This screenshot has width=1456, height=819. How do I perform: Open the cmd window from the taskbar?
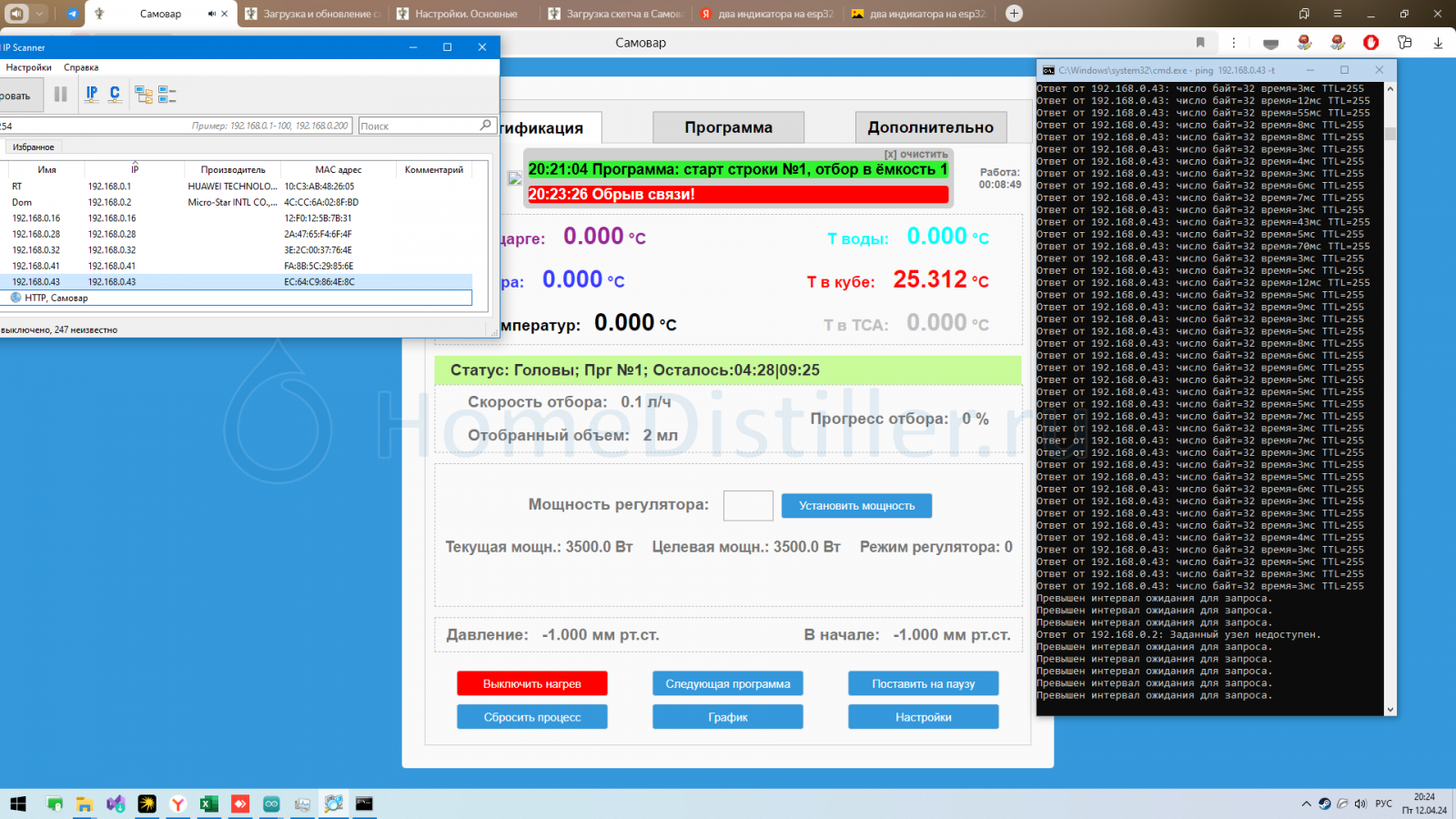364,804
